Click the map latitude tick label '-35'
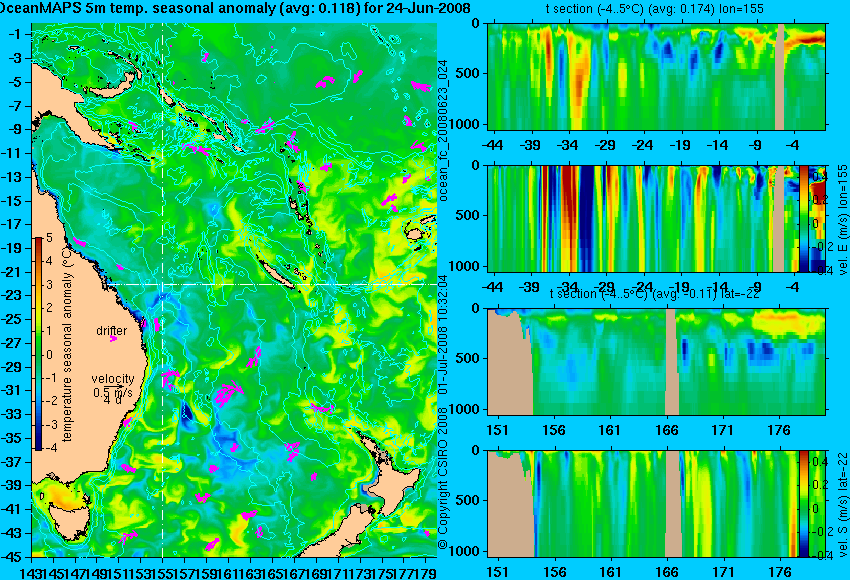This screenshot has height=580, width=850. pos(12,437)
